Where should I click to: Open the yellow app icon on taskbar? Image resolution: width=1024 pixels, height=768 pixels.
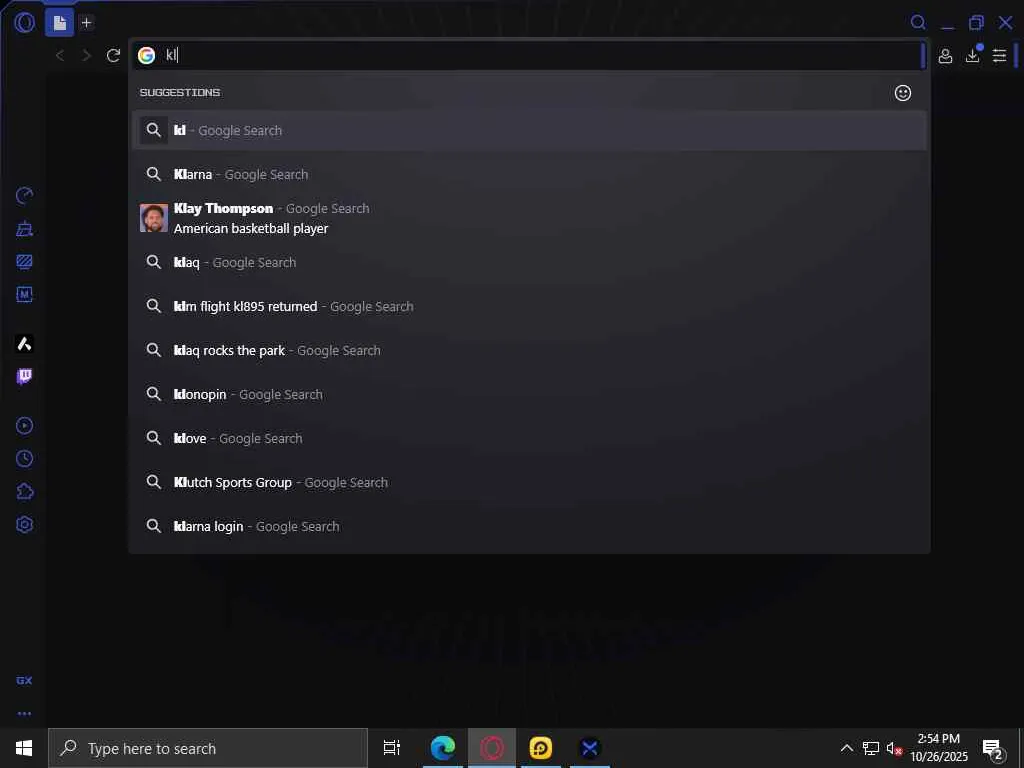tap(541, 748)
